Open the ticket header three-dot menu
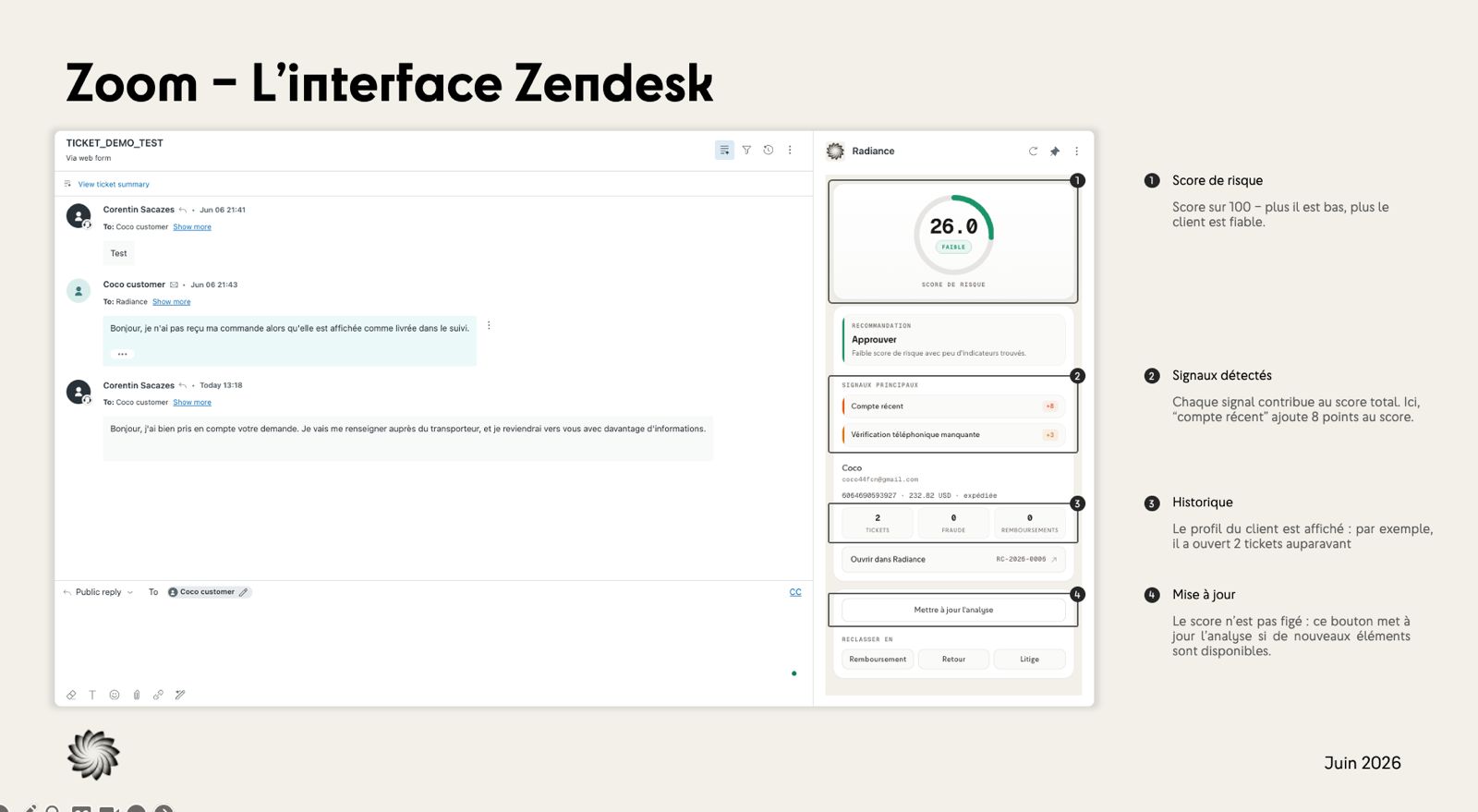Screen dimensions: 1478x812 pyautogui.click(x=790, y=150)
